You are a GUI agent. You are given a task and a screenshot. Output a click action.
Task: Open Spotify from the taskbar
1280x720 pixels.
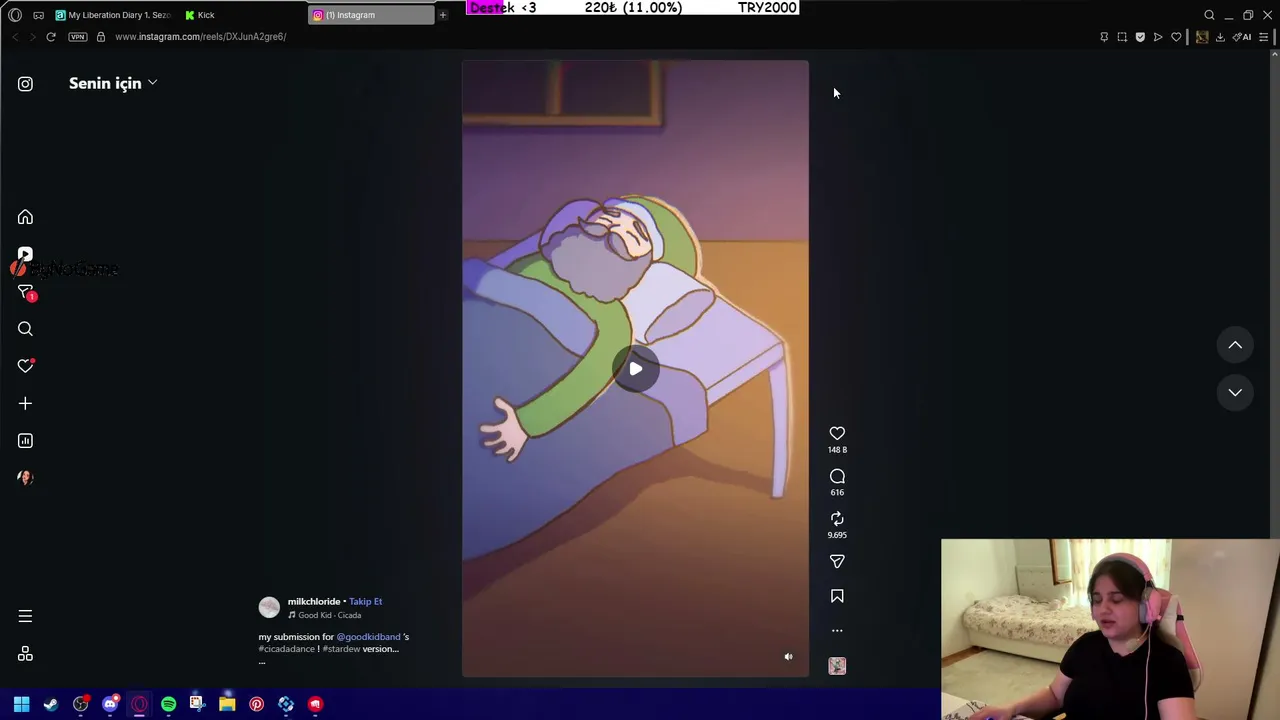168,704
